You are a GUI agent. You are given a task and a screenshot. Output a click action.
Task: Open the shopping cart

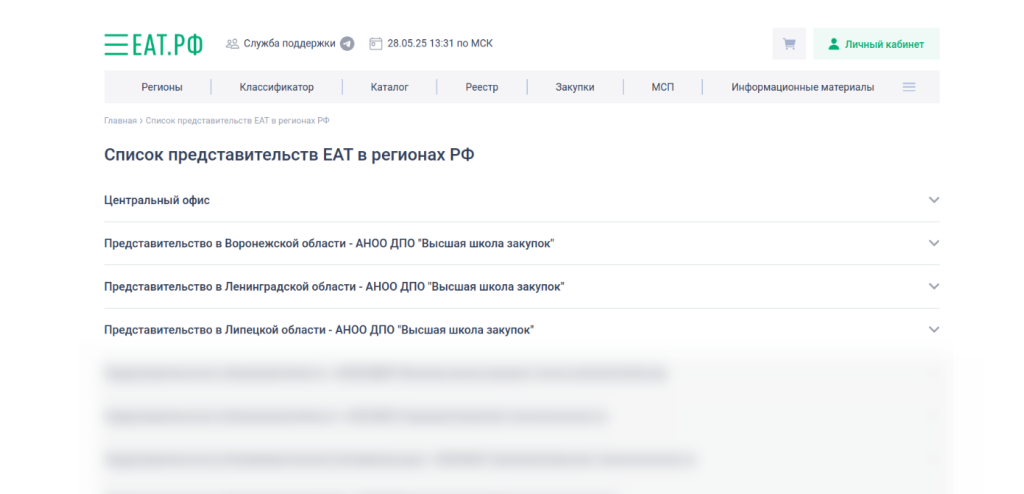pos(789,44)
